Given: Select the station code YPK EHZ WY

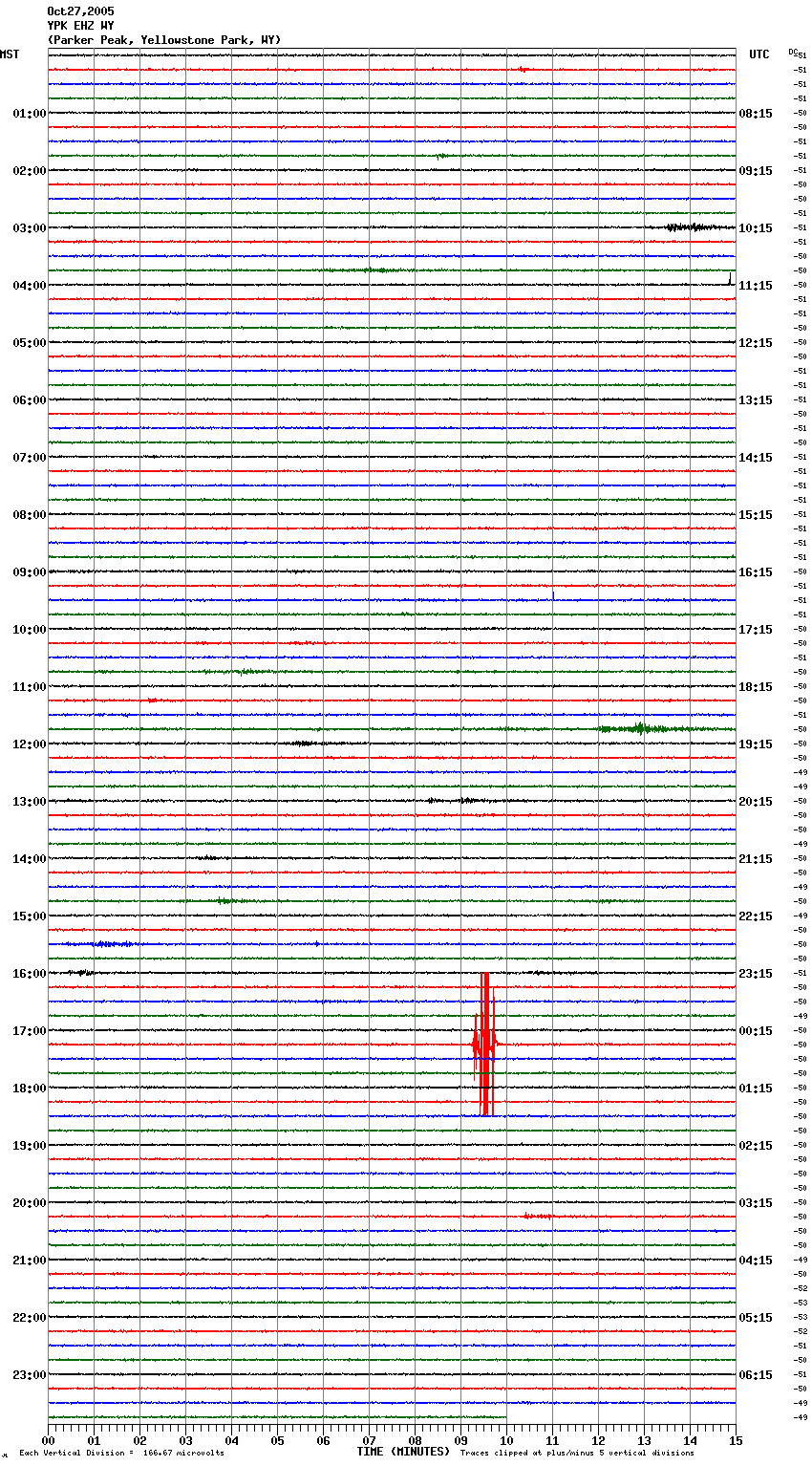Looking at the screenshot, I should (x=80, y=26).
